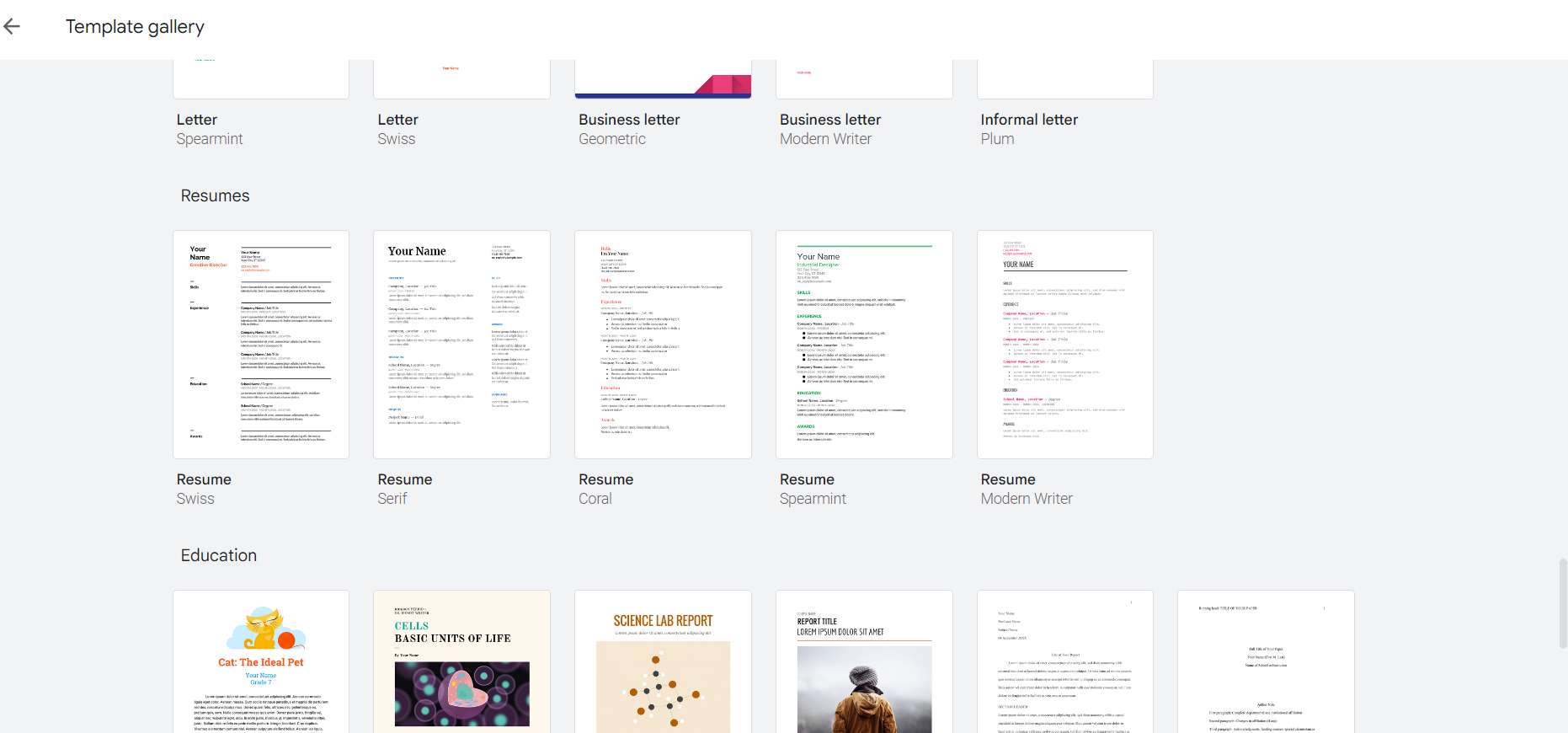1568x733 pixels.
Task: Click the Informal letter Plum label
Action: click(1029, 129)
